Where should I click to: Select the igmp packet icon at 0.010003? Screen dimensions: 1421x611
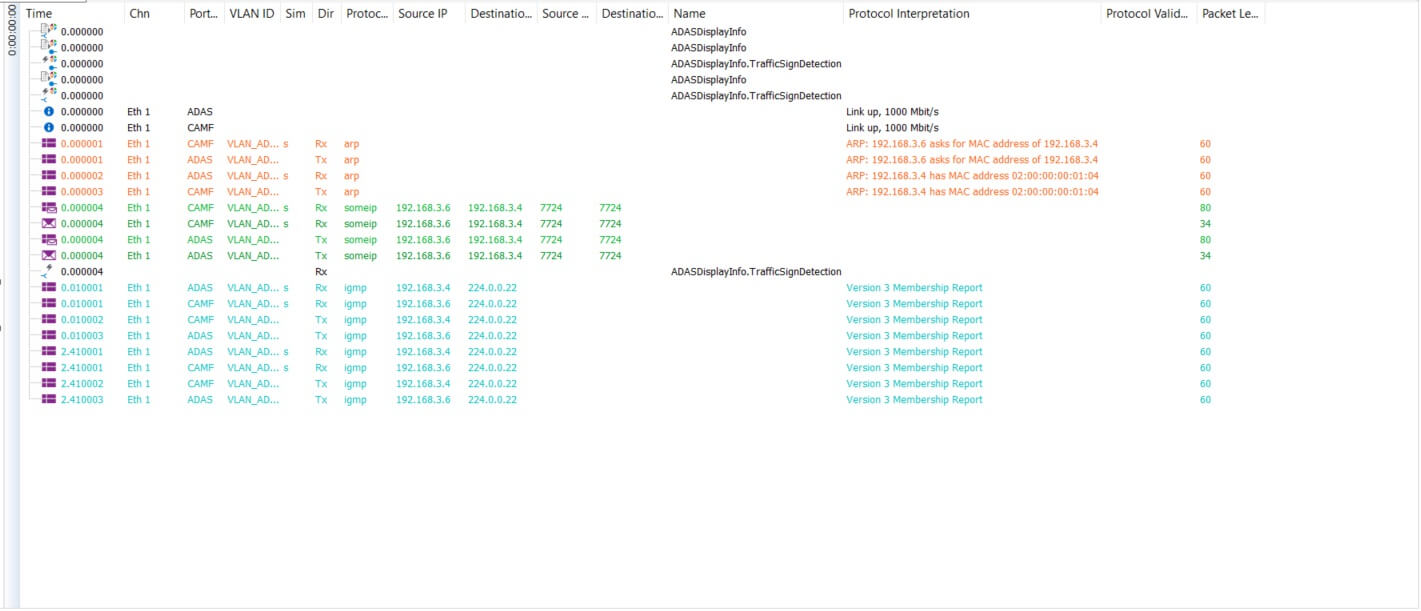click(49, 336)
